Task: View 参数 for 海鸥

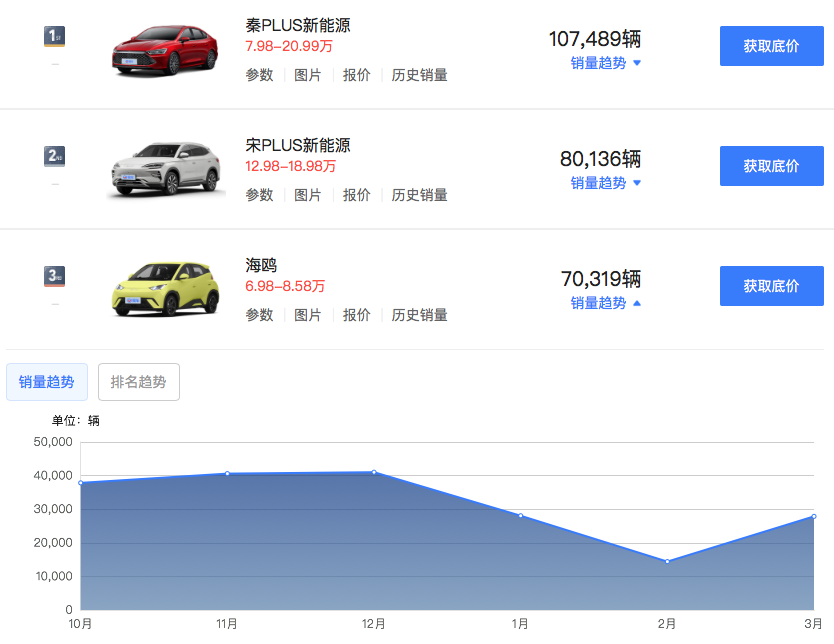Action: pos(259,315)
